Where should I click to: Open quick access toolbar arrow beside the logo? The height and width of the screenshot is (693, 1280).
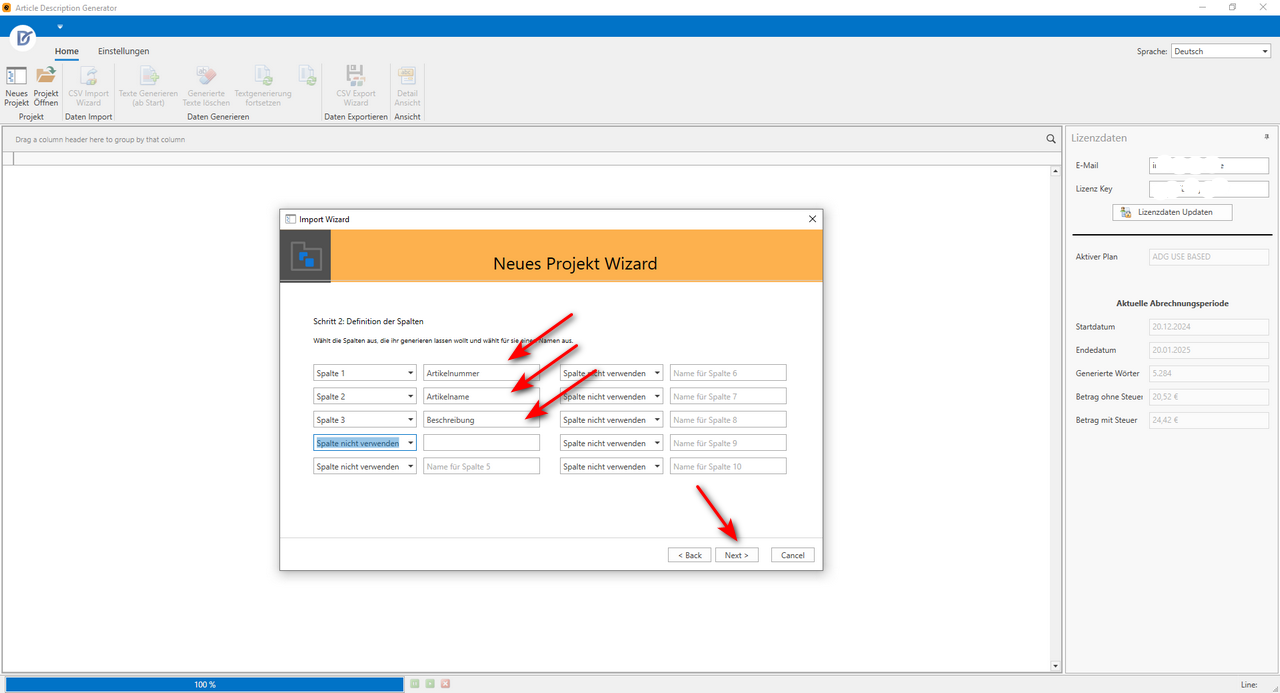(x=60, y=26)
